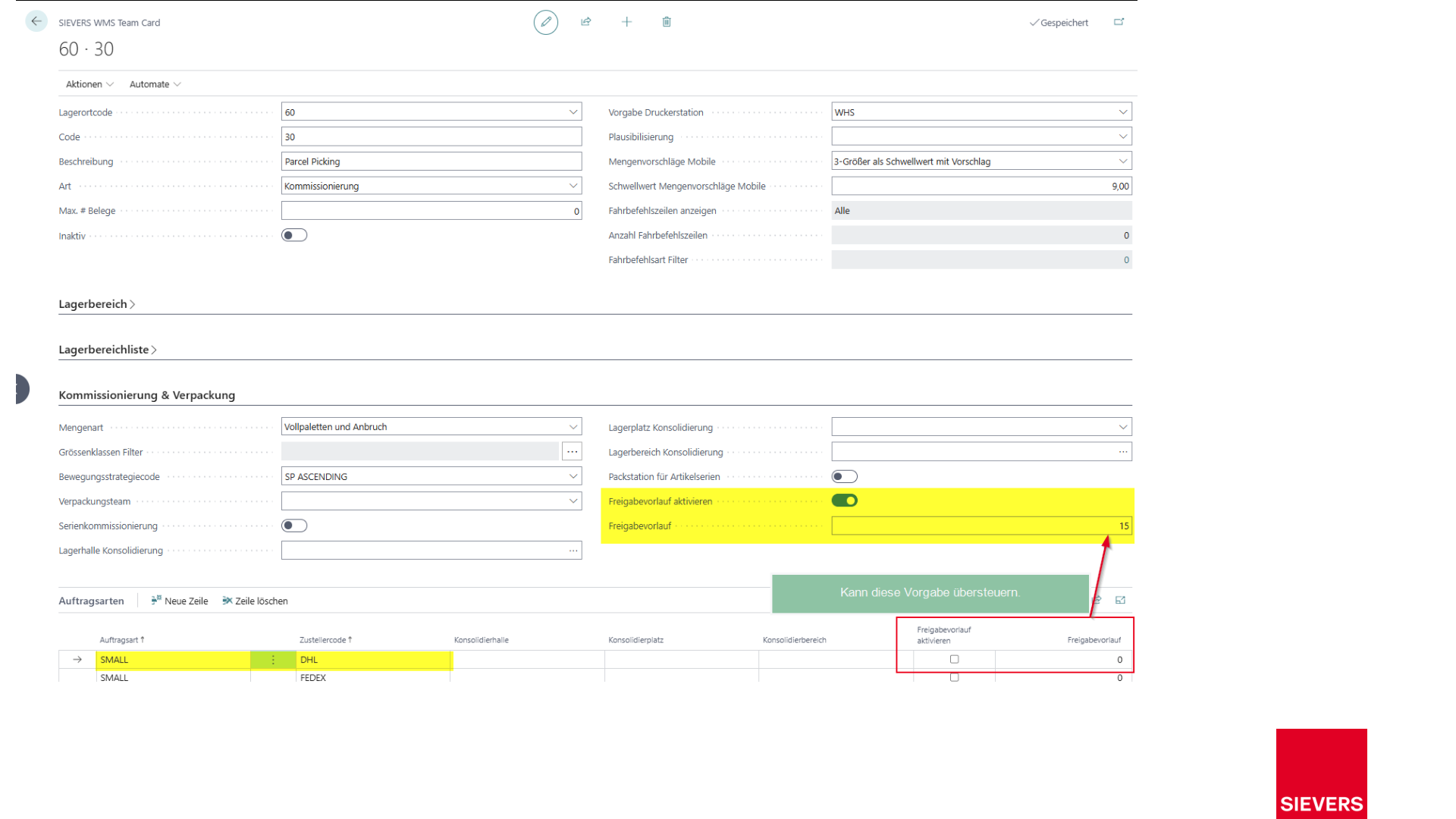Click the Konsolidierplatz column header
The image size is (1456, 819).
pyautogui.click(x=635, y=640)
